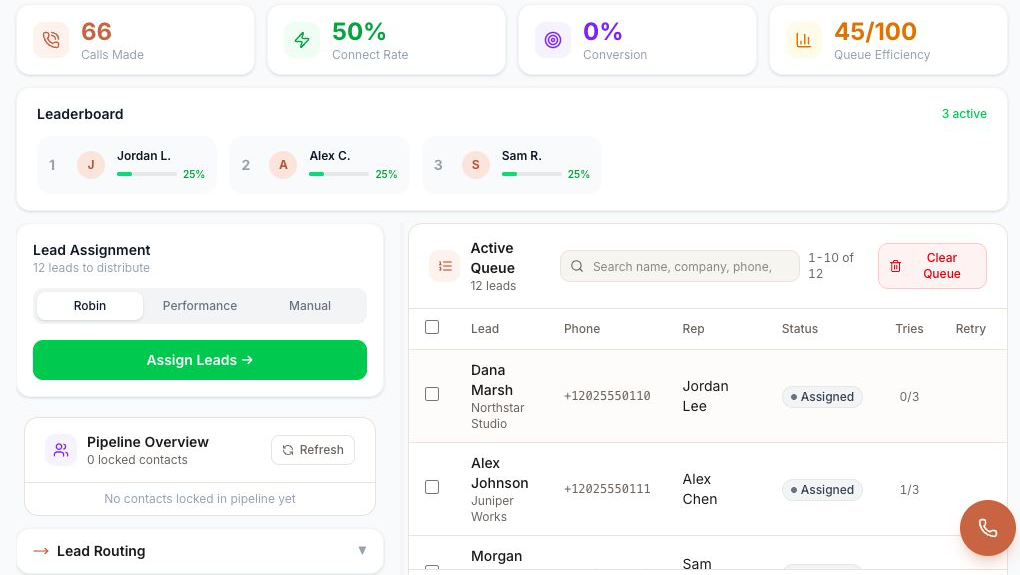Click the "1-10 of 12" pagination text
The image size is (1020, 575).
pos(831,265)
